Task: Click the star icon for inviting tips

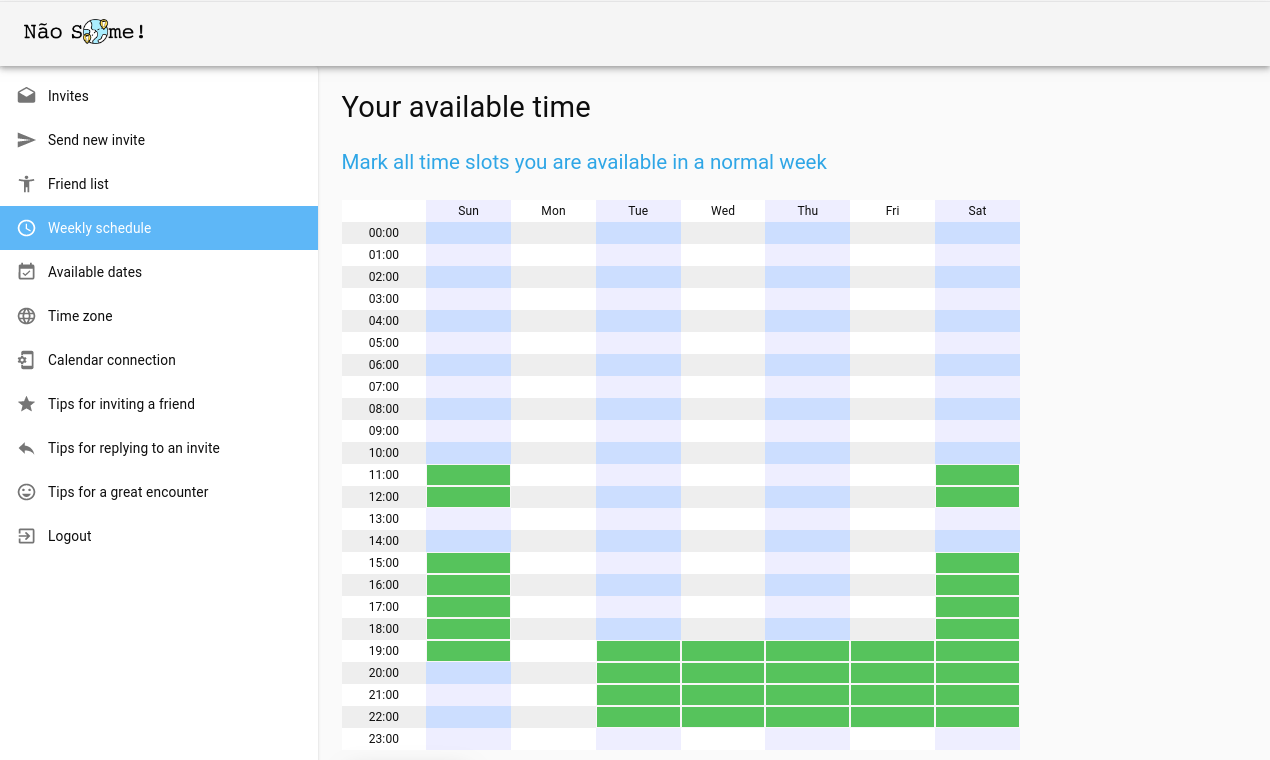Action: [x=27, y=404]
